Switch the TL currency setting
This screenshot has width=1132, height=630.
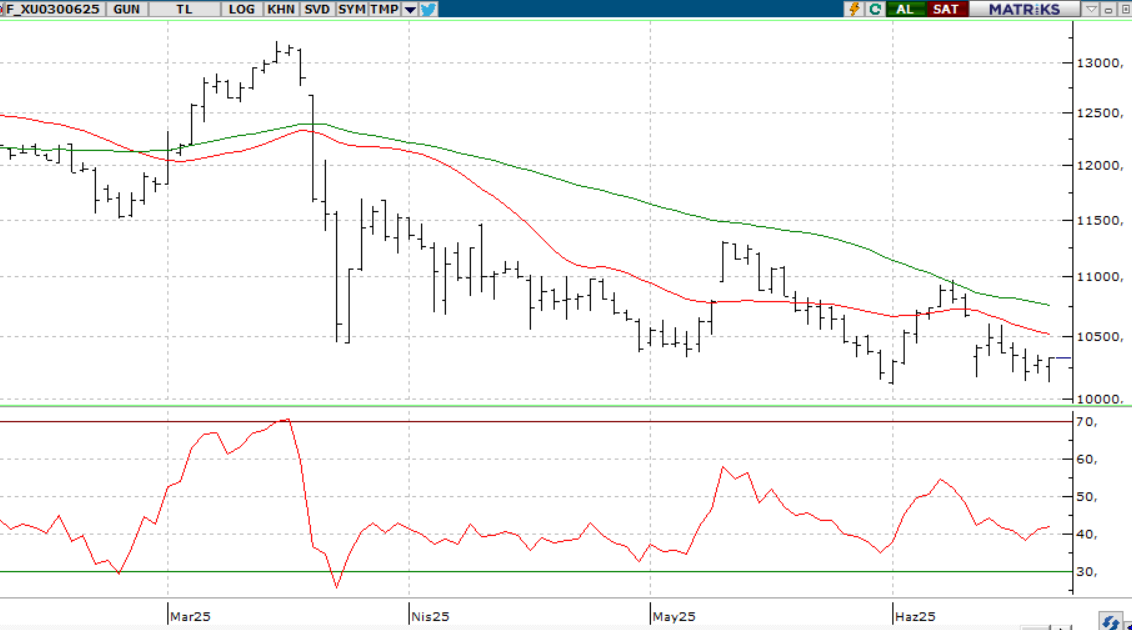coord(184,9)
